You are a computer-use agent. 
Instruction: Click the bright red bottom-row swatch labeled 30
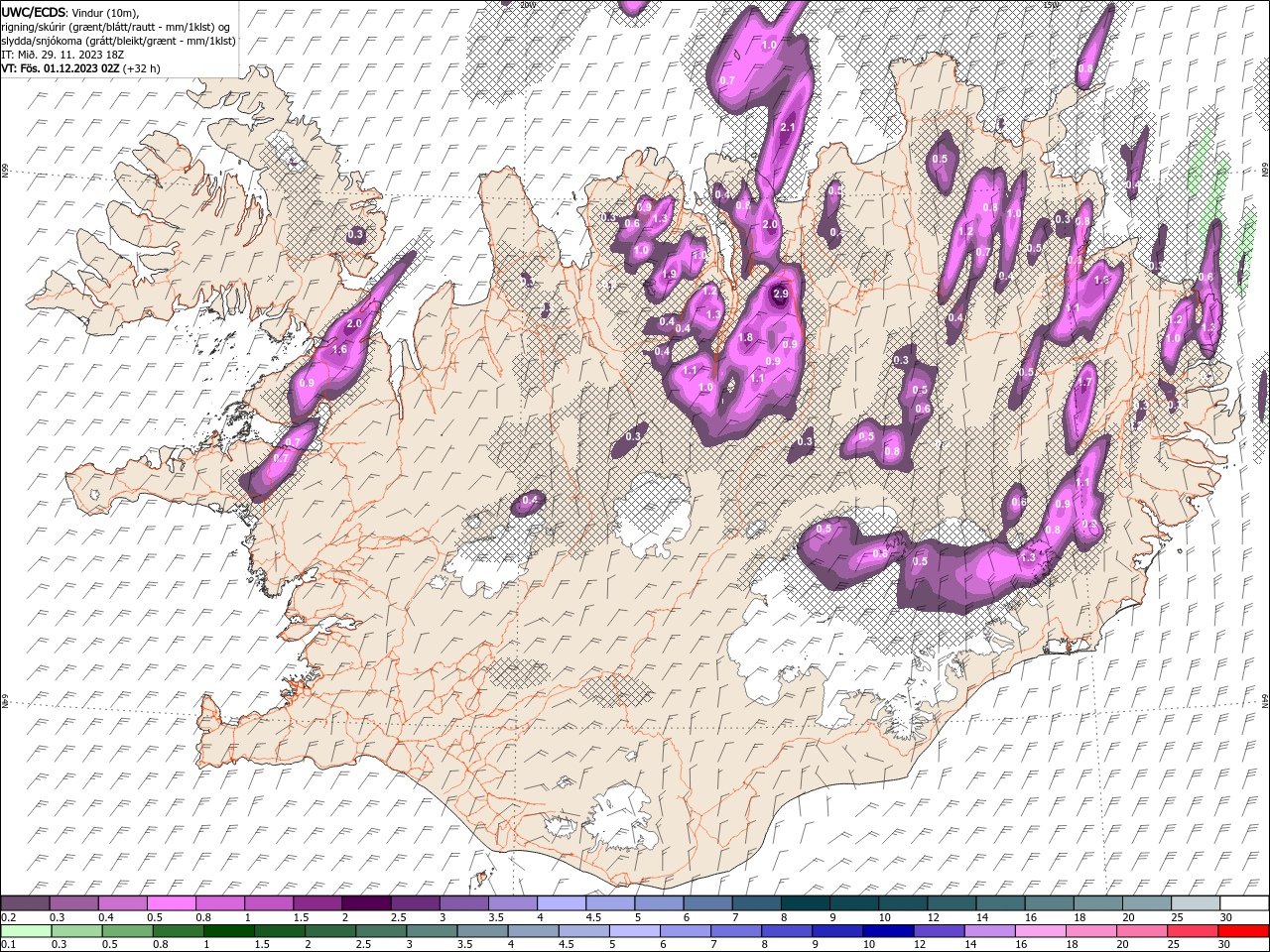click(1242, 931)
